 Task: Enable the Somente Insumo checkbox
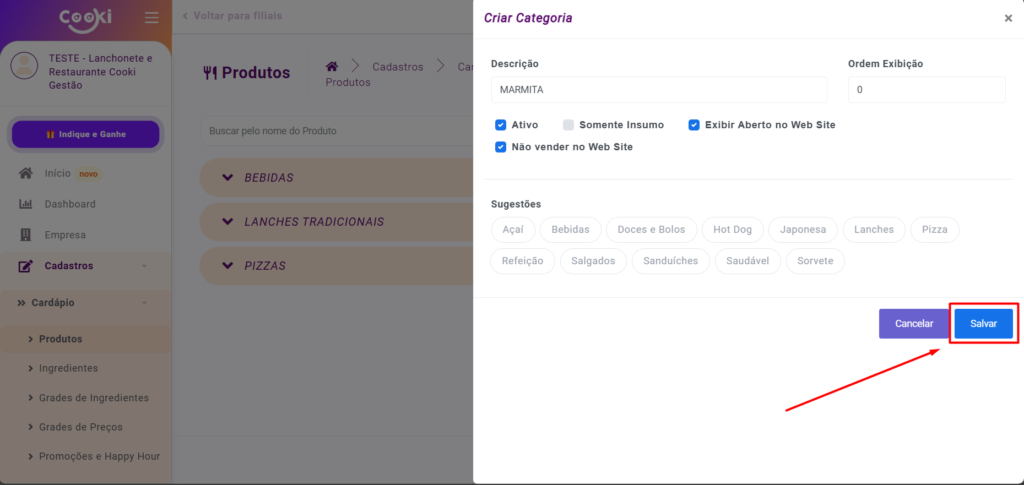click(569, 125)
